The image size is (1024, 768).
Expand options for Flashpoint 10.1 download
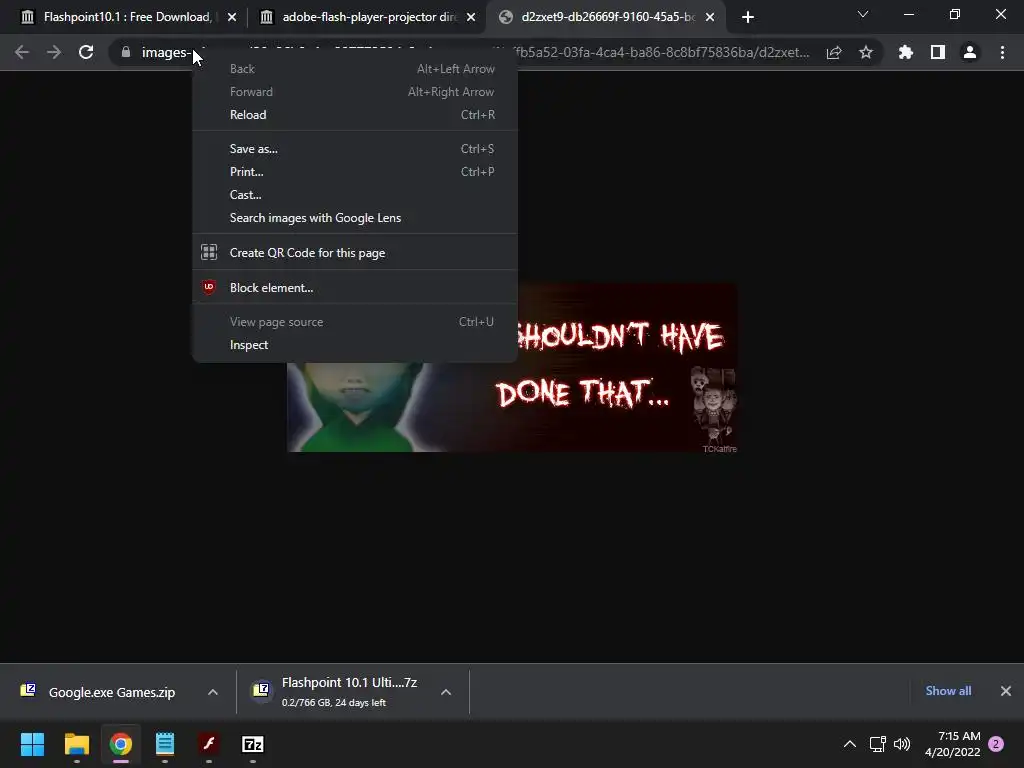point(446,692)
